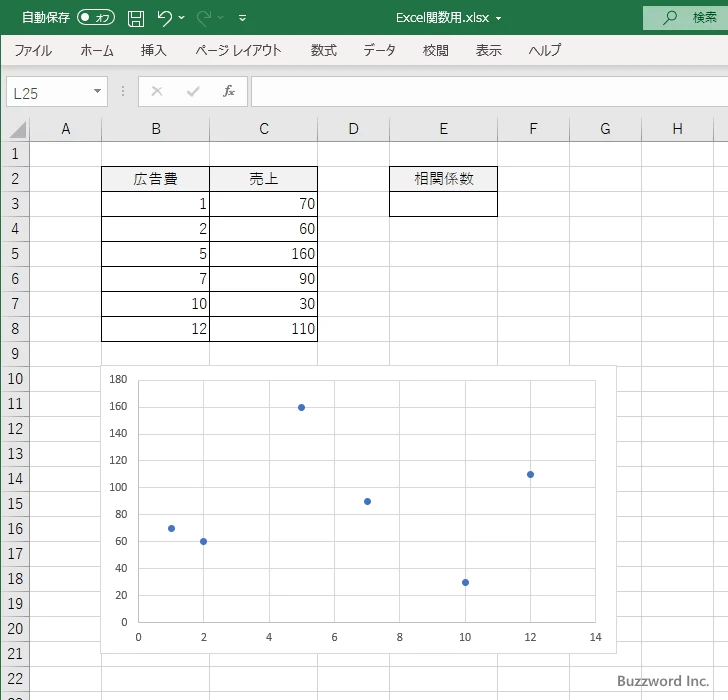Click the search magnifier icon
728x700 pixels.
[x=670, y=18]
